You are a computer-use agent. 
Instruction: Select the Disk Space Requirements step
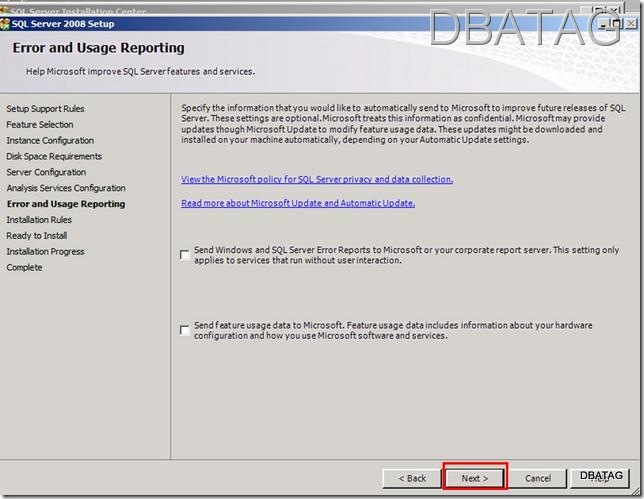pos(54,156)
